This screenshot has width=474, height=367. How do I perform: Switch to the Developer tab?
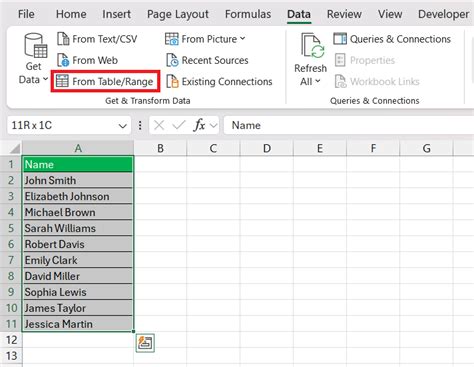click(x=444, y=14)
